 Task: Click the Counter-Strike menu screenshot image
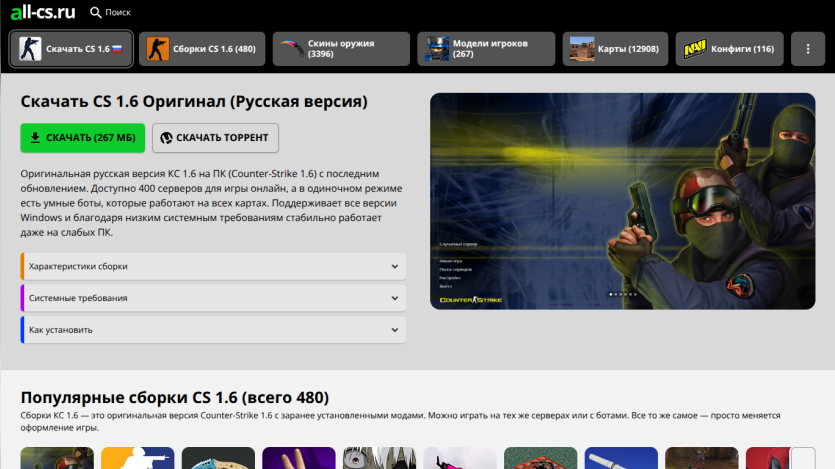(623, 201)
